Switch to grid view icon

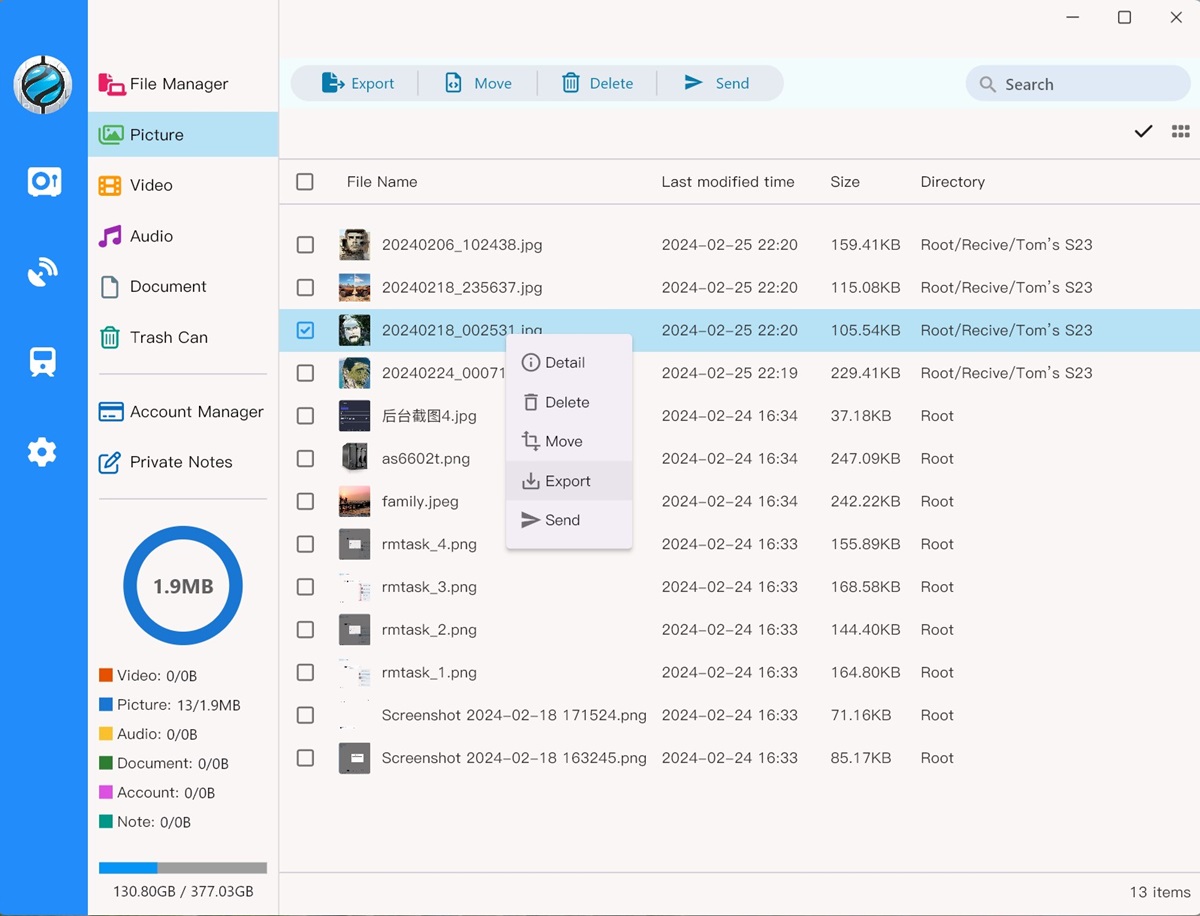tap(1180, 131)
